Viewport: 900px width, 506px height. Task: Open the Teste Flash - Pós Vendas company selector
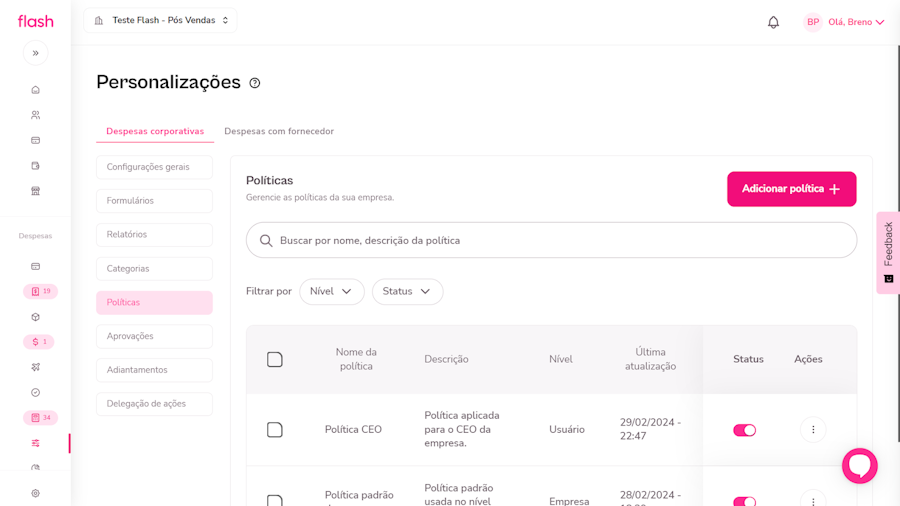pos(160,21)
